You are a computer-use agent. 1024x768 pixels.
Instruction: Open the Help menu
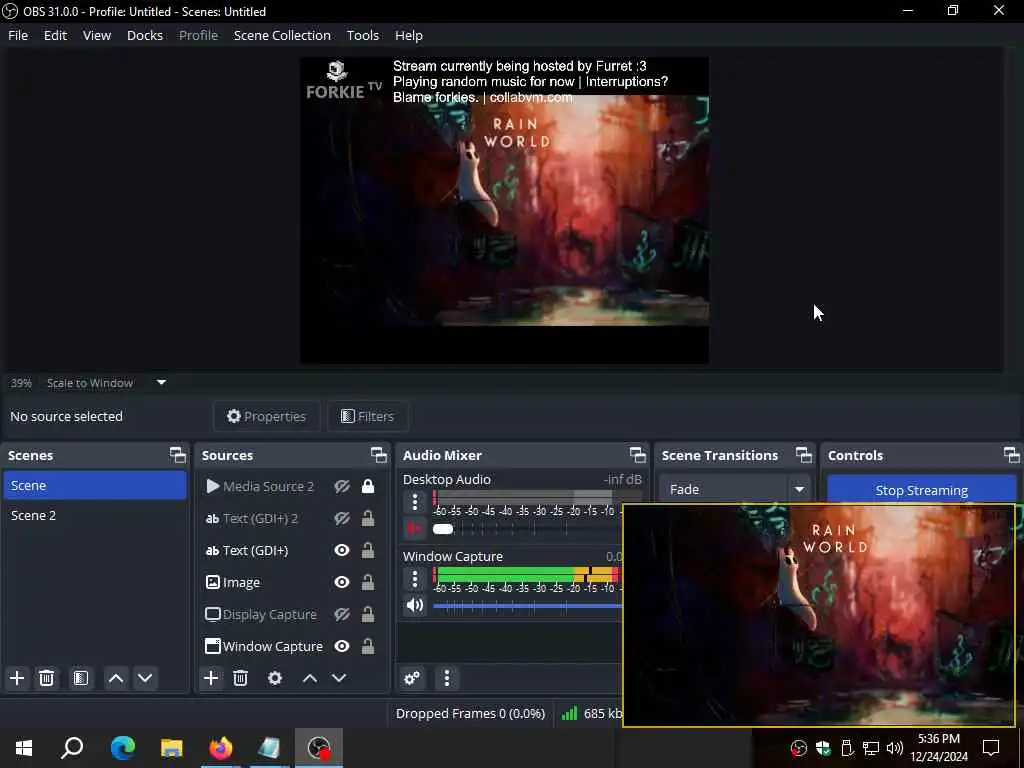pyautogui.click(x=409, y=35)
